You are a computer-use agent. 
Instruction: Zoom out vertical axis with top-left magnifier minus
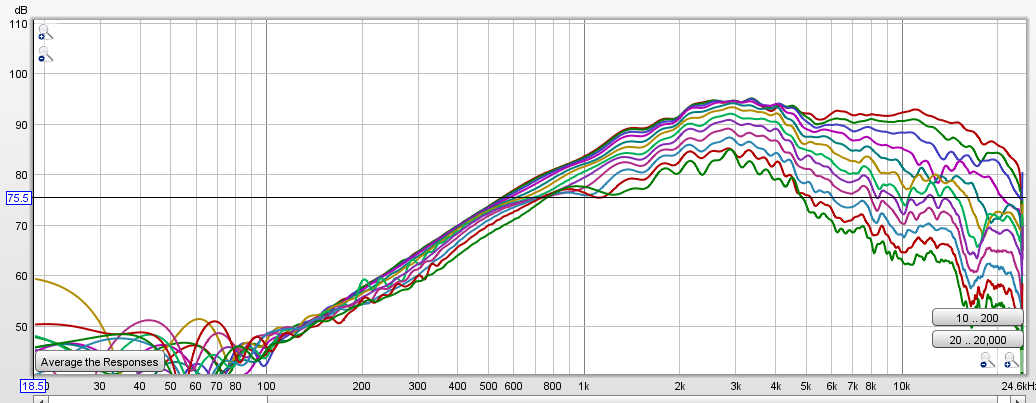[44, 54]
